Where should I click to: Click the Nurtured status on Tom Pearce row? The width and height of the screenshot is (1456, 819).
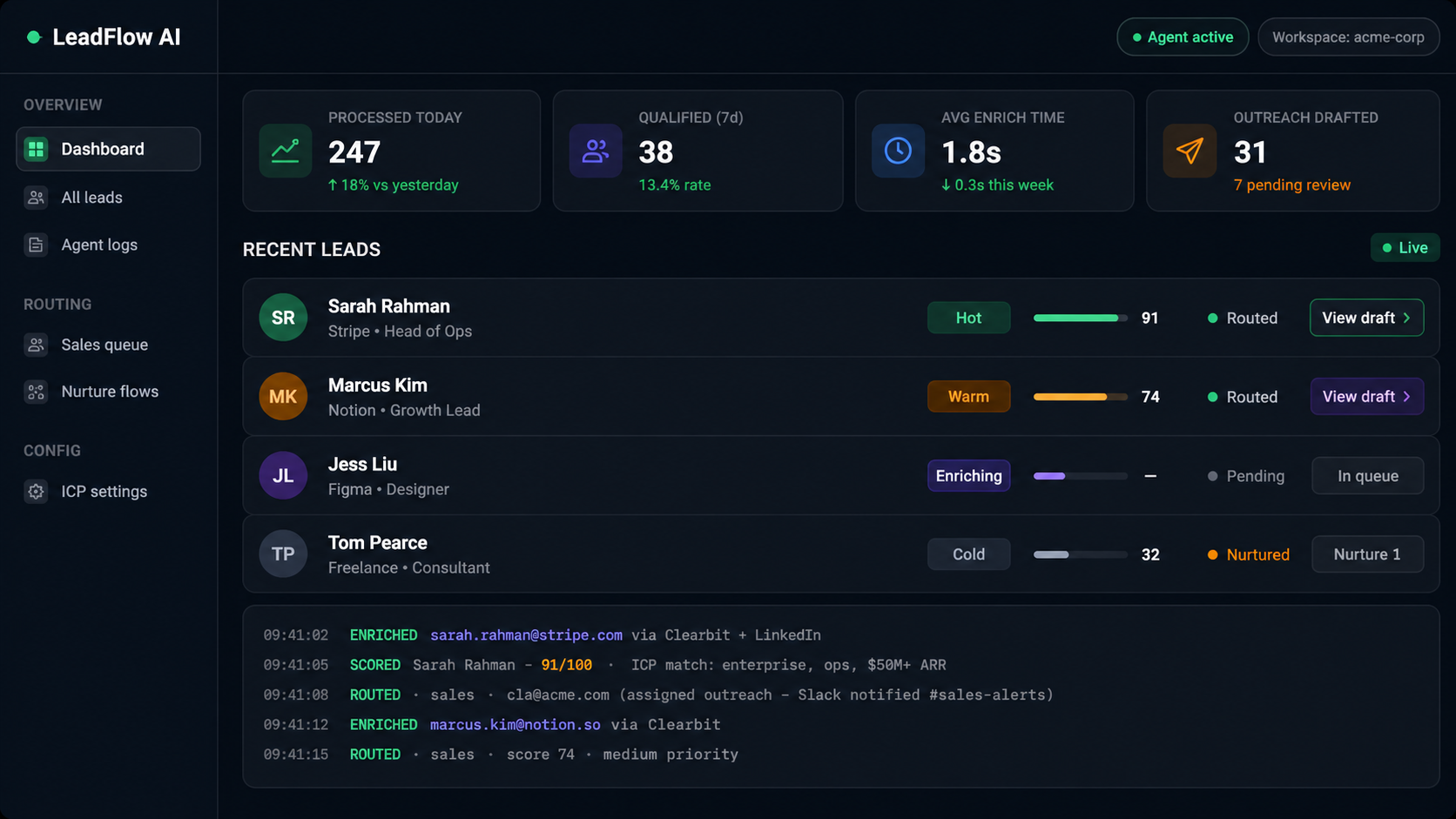[1248, 554]
